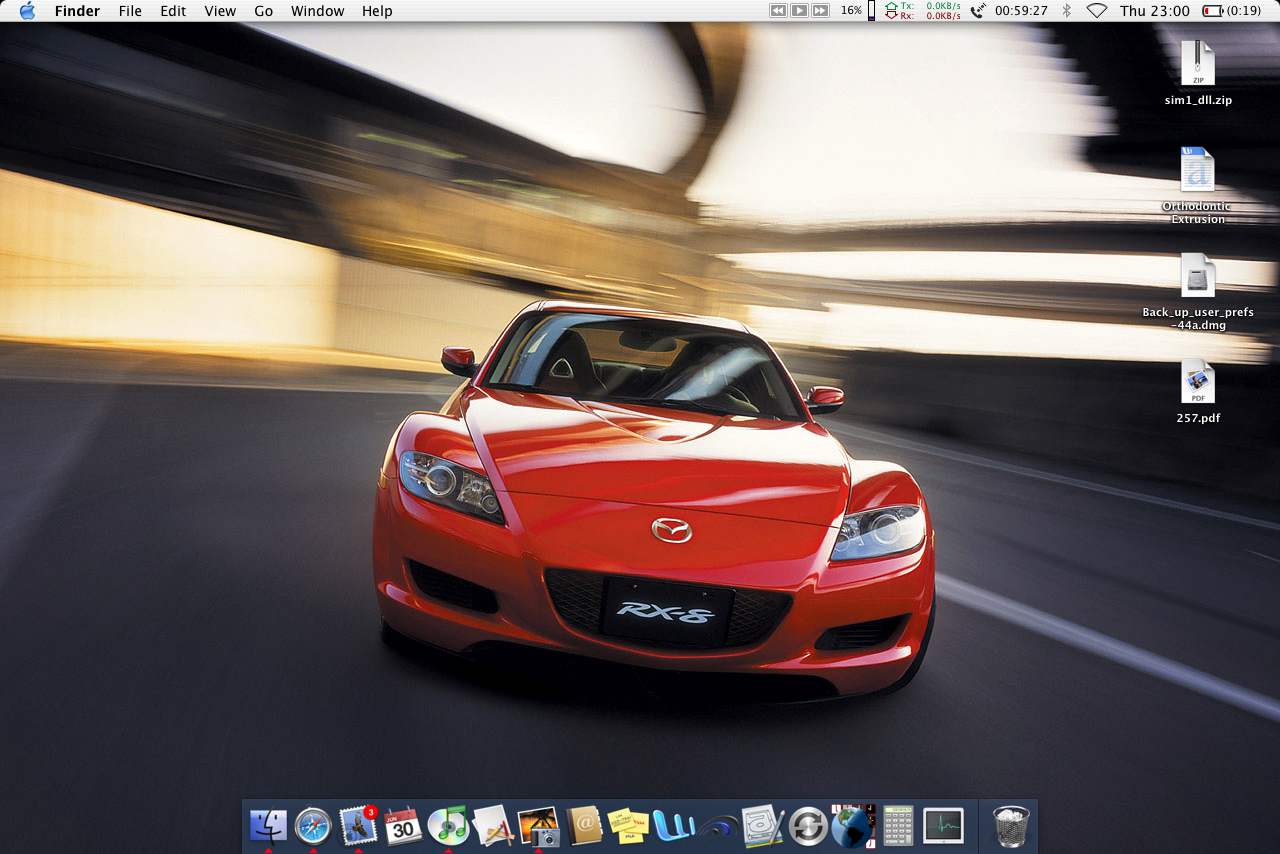The width and height of the screenshot is (1280, 854).
Task: Click the Finder icon in Dock
Action: point(268,826)
